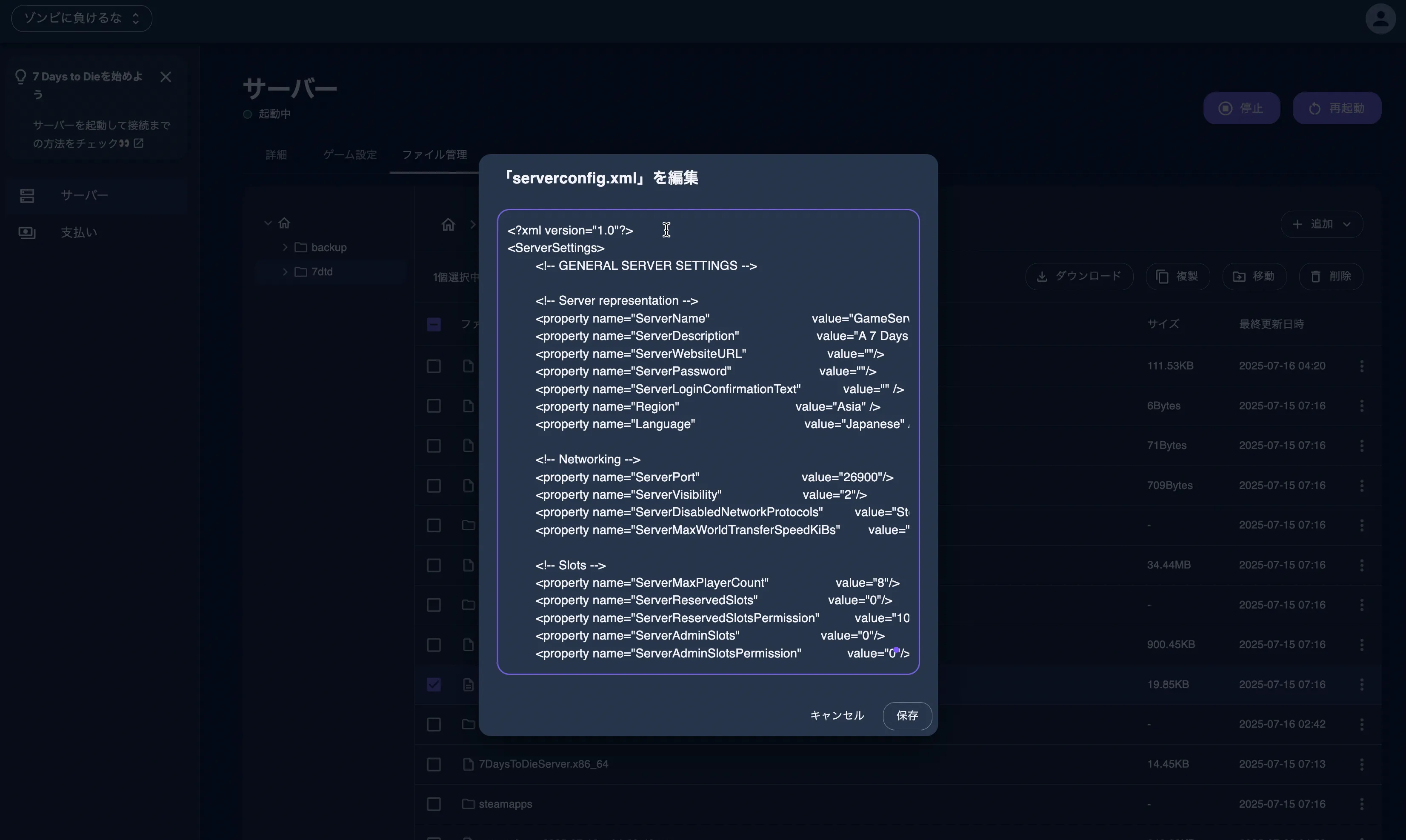Screen dimensions: 1406x840
Task: Click the ダウンロード button
Action: [1079, 276]
